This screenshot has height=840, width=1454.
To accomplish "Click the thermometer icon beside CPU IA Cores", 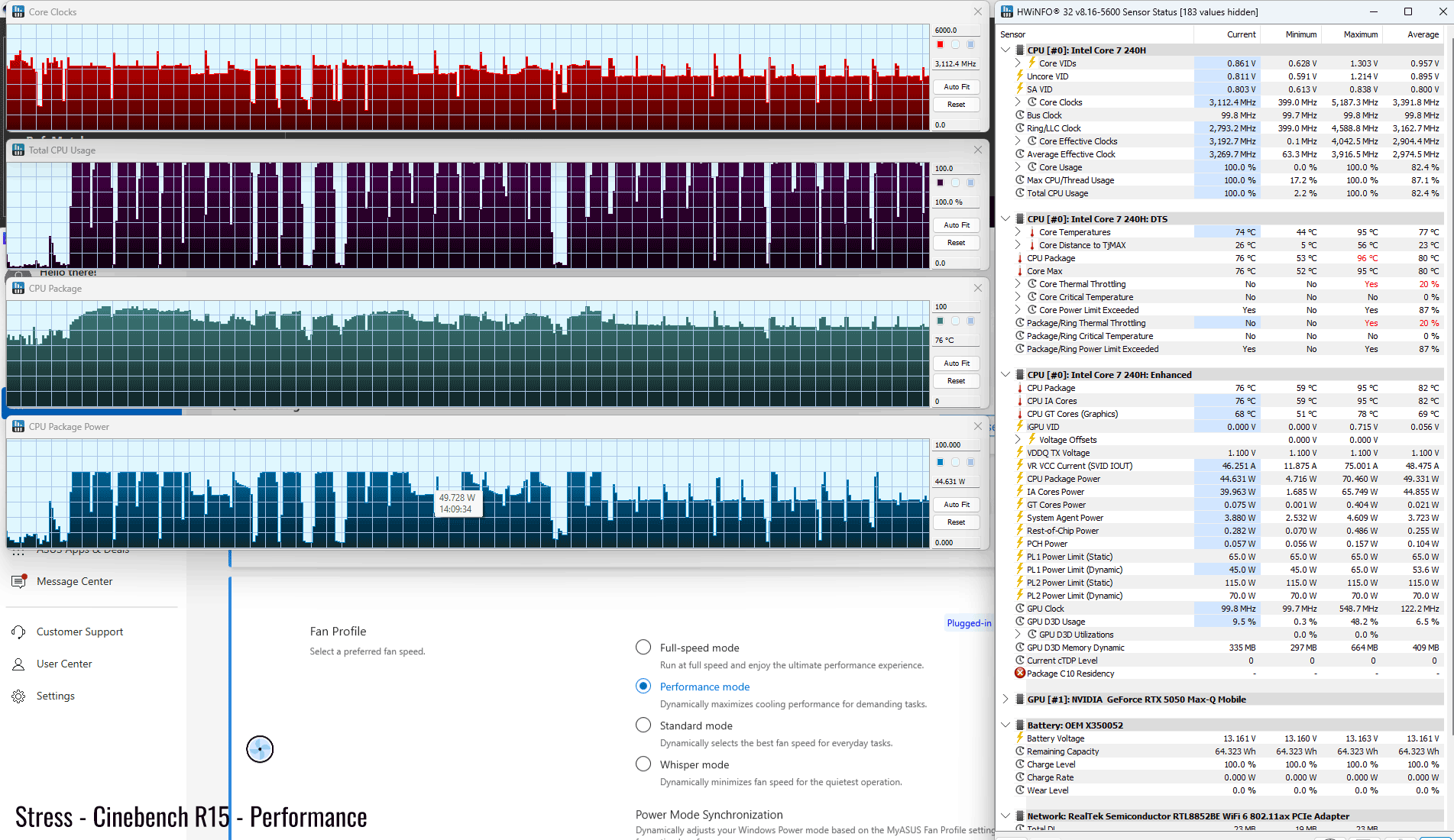I will (x=1019, y=401).
